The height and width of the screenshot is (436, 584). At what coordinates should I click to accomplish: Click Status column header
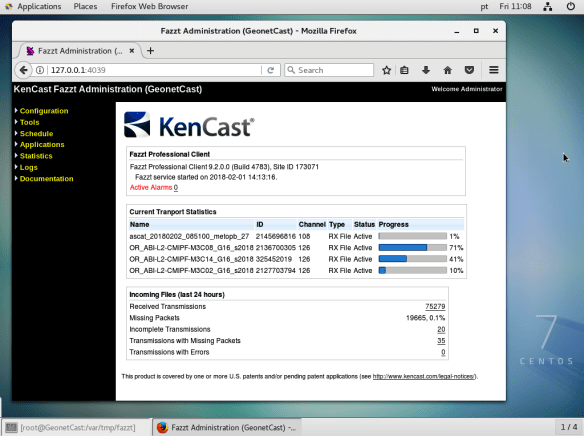(x=364, y=225)
